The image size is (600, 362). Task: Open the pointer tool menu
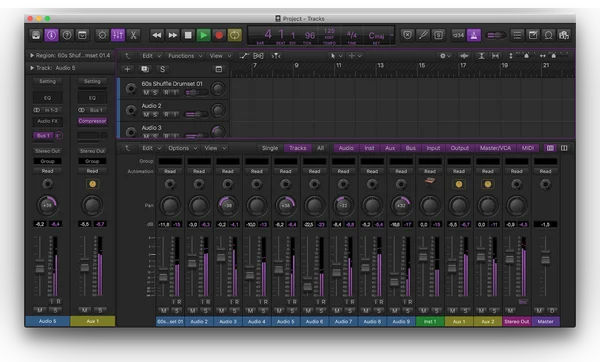tap(336, 56)
